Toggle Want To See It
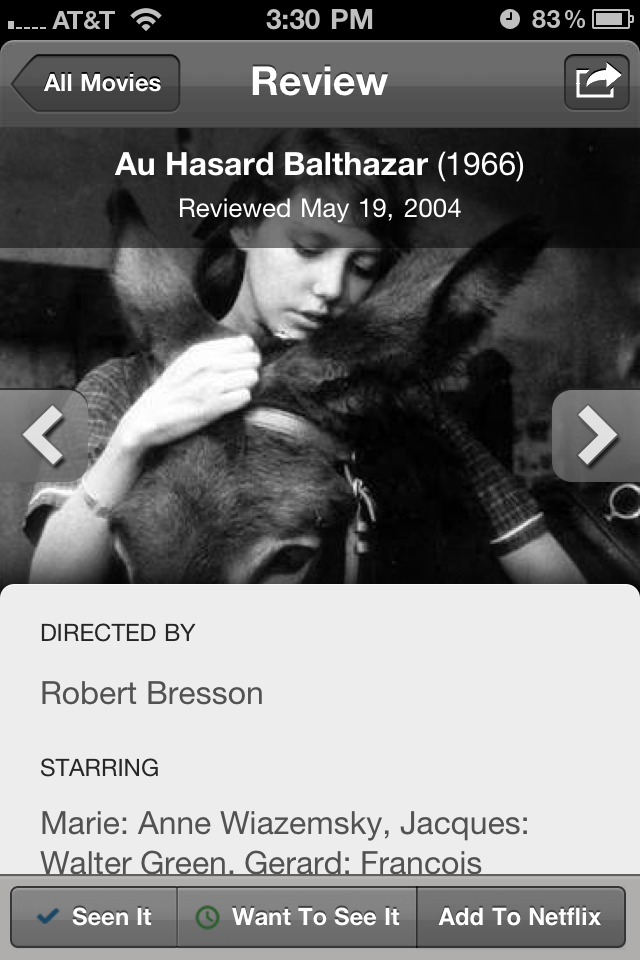The width and height of the screenshot is (640, 960). click(297, 917)
